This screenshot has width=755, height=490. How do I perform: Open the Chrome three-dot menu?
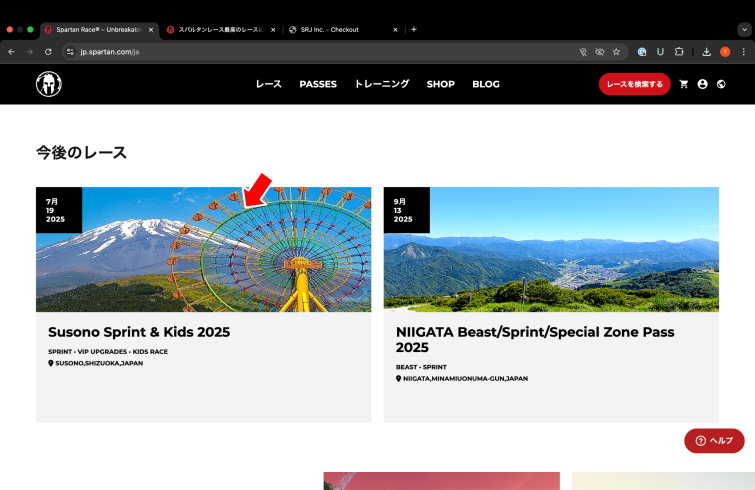pyautogui.click(x=743, y=52)
